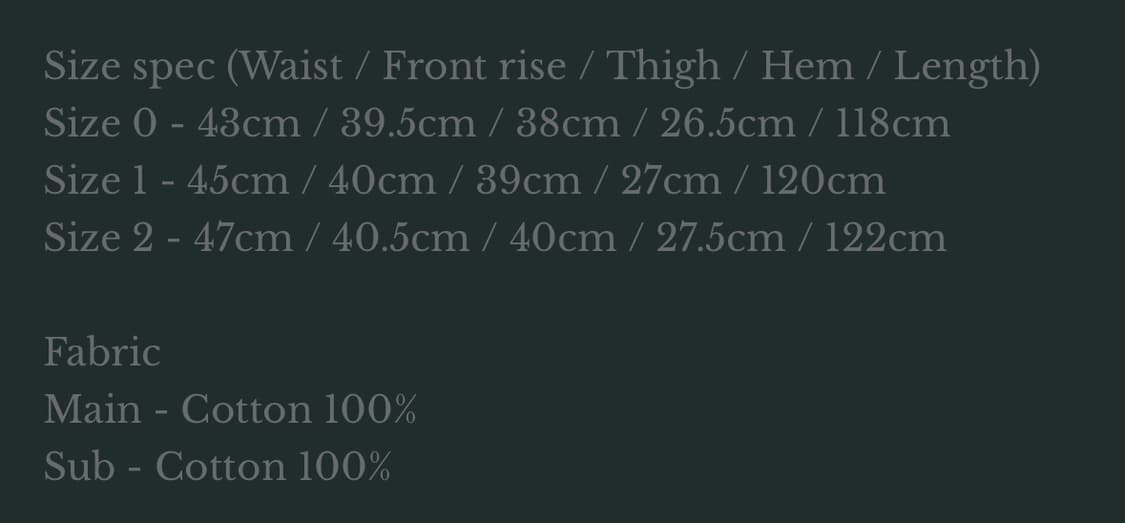This screenshot has height=523, width=1125.
Task: Select the Size 2 measurements row
Action: point(495,237)
